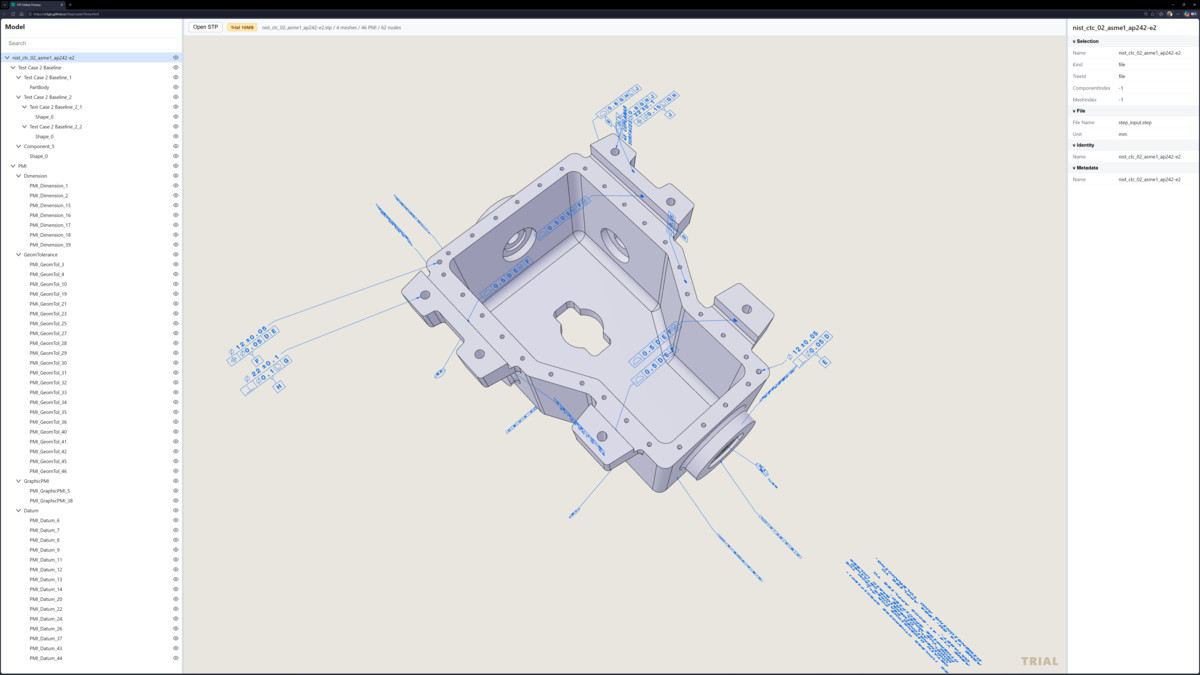Hide PMI_Datum_6 using its eye icon
The width and height of the screenshot is (1200, 675).
pyautogui.click(x=176, y=520)
